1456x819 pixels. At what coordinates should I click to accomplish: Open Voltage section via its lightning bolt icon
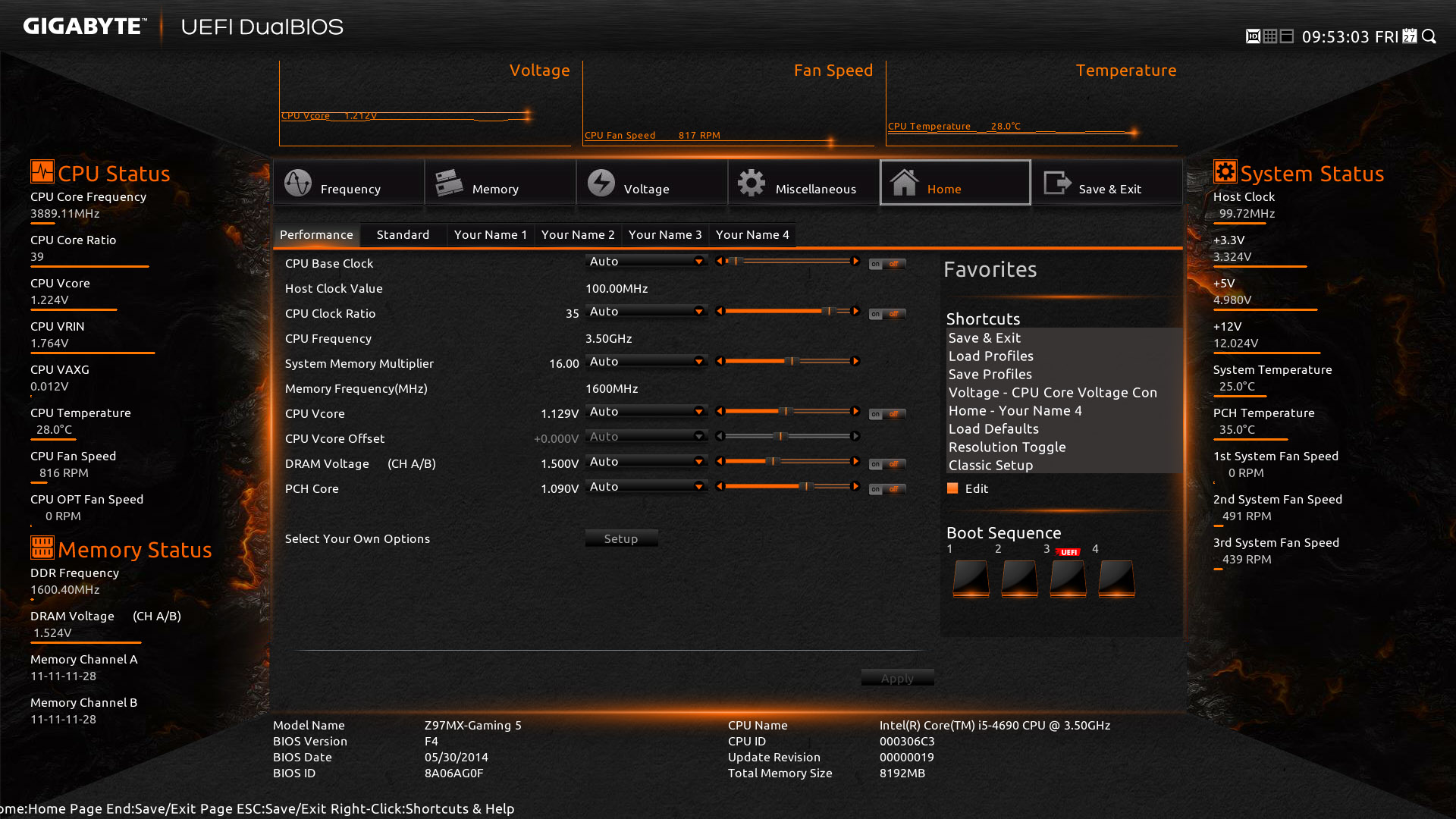601,183
